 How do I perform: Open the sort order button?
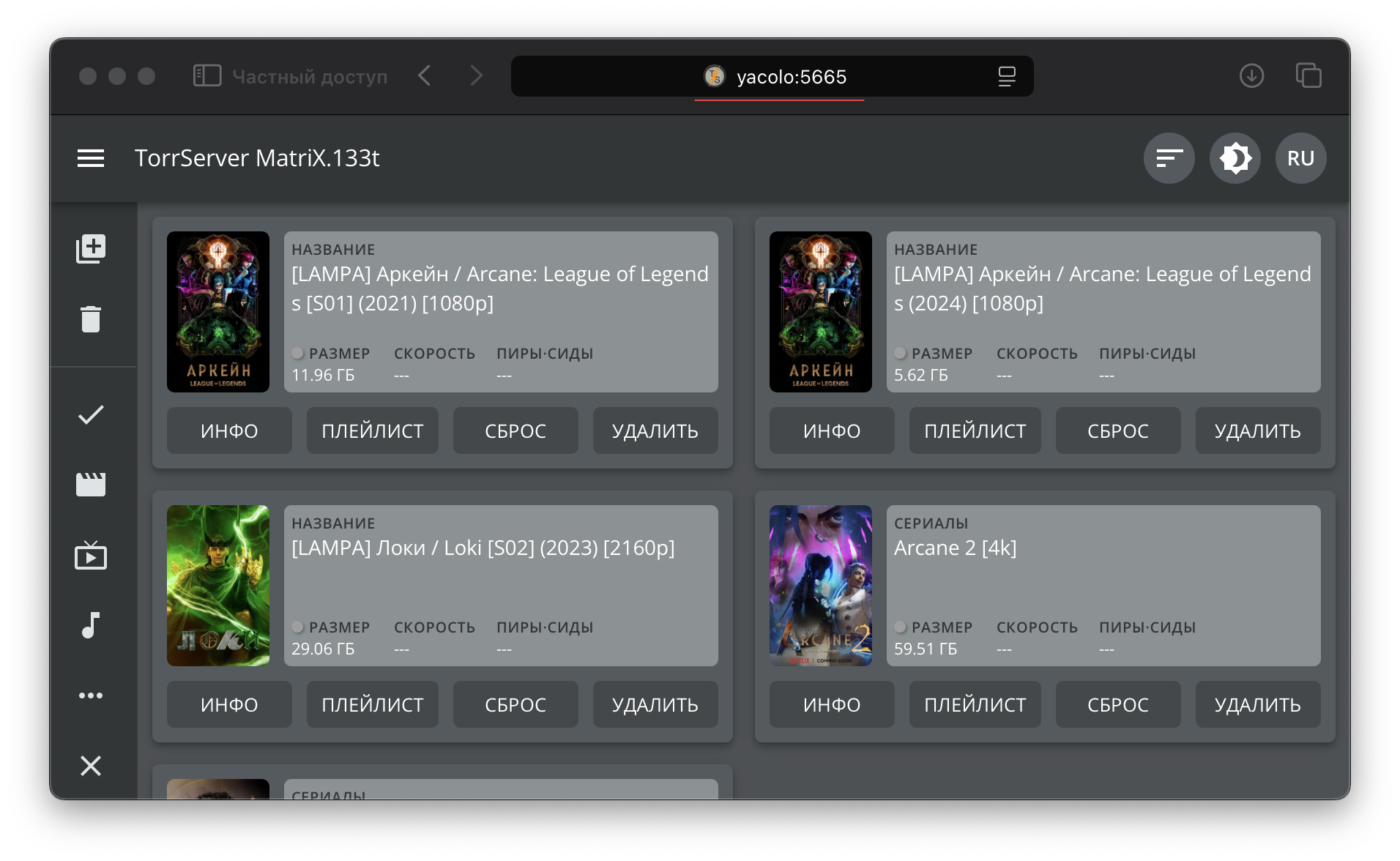click(1169, 158)
